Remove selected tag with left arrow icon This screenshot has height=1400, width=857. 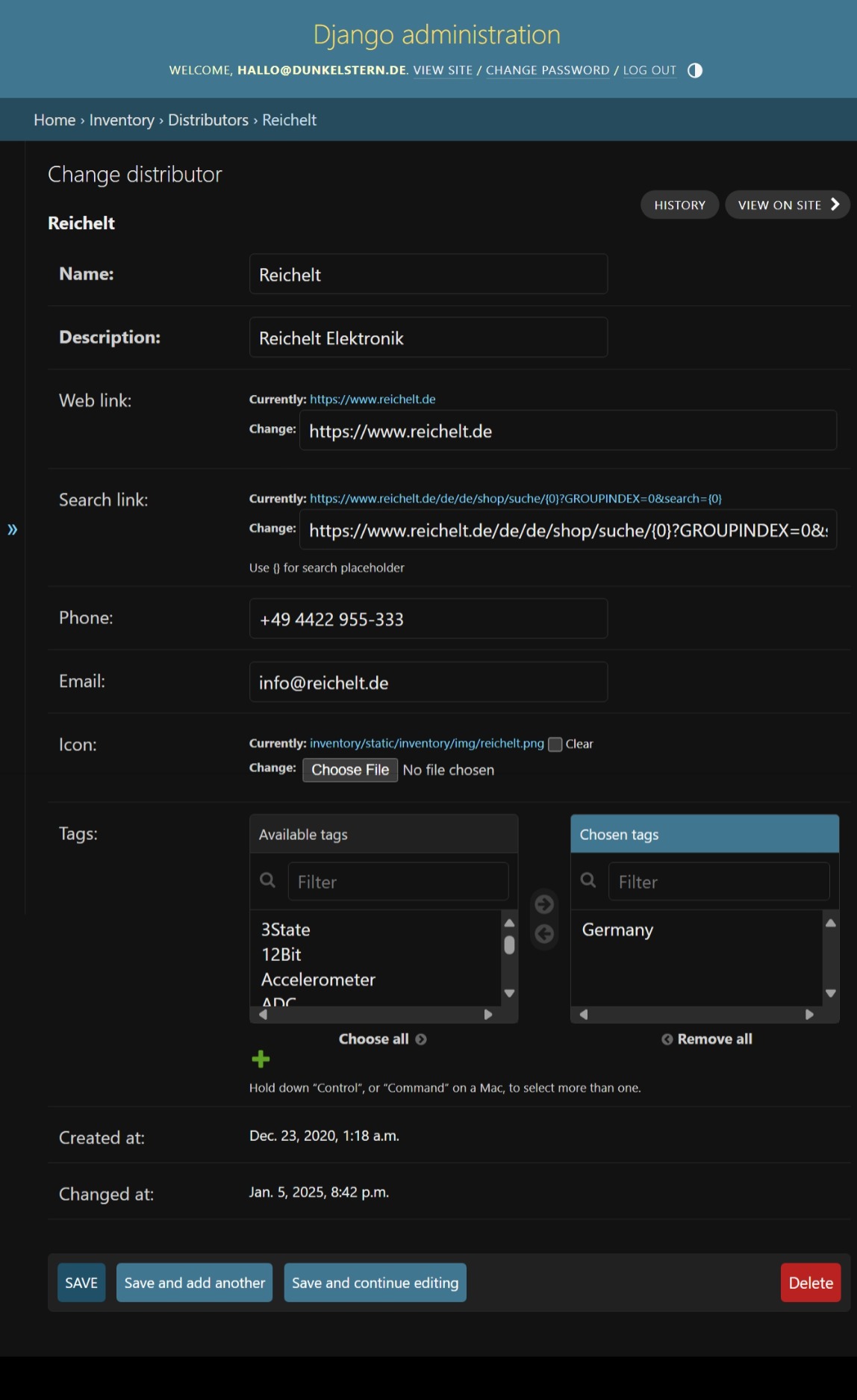coord(545,933)
